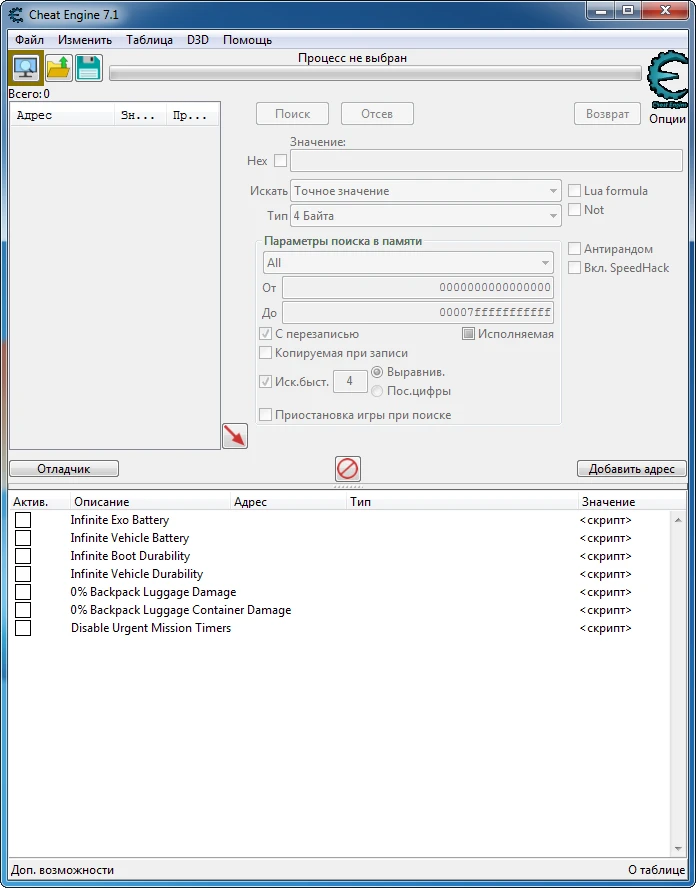The image size is (696, 888).
Task: Click cheat table scrollbar down arrow
Action: 678,848
